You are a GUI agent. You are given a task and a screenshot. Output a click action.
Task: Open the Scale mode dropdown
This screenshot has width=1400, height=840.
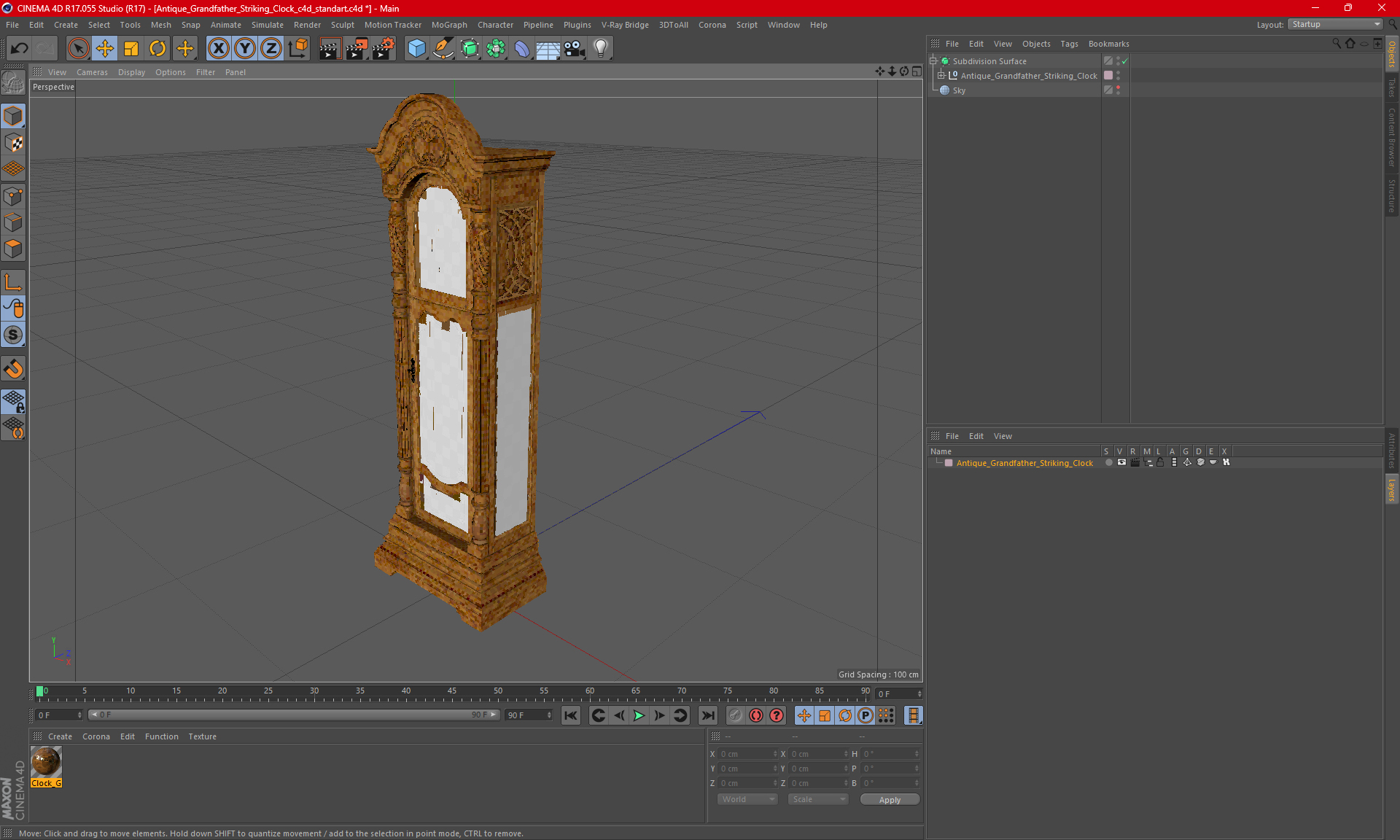pyautogui.click(x=818, y=799)
